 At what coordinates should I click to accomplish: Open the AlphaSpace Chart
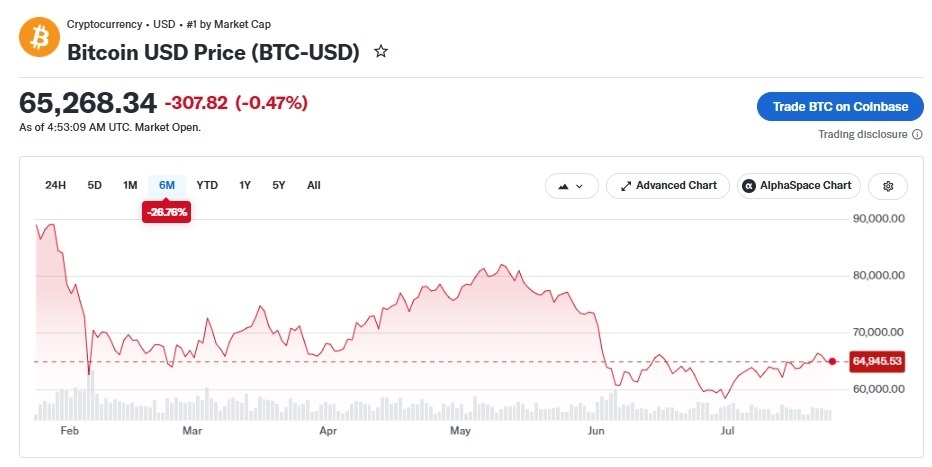pos(798,186)
